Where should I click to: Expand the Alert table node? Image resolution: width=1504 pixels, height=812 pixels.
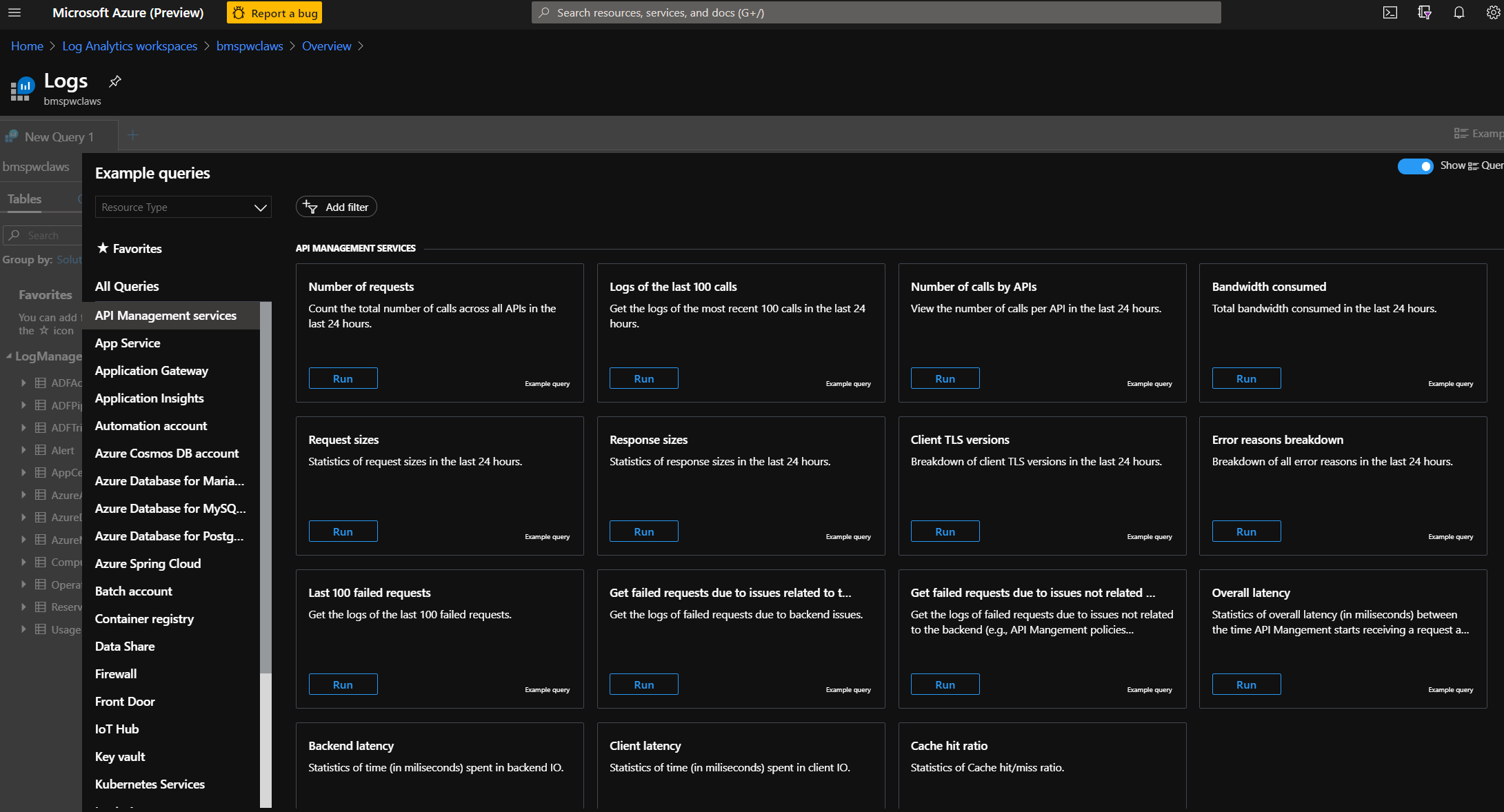23,450
